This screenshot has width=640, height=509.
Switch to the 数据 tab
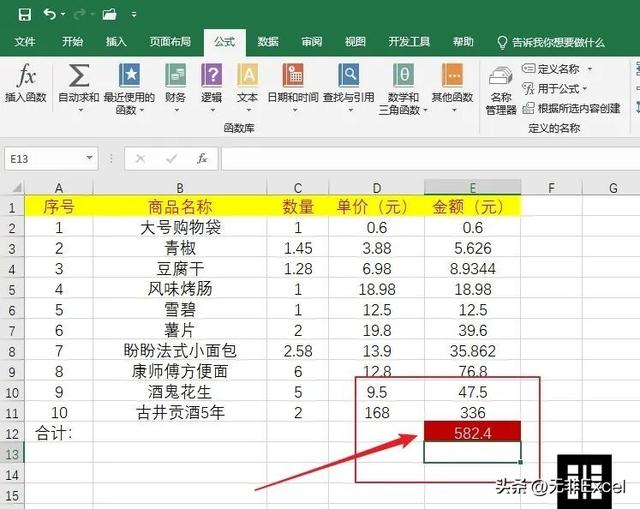pyautogui.click(x=268, y=42)
